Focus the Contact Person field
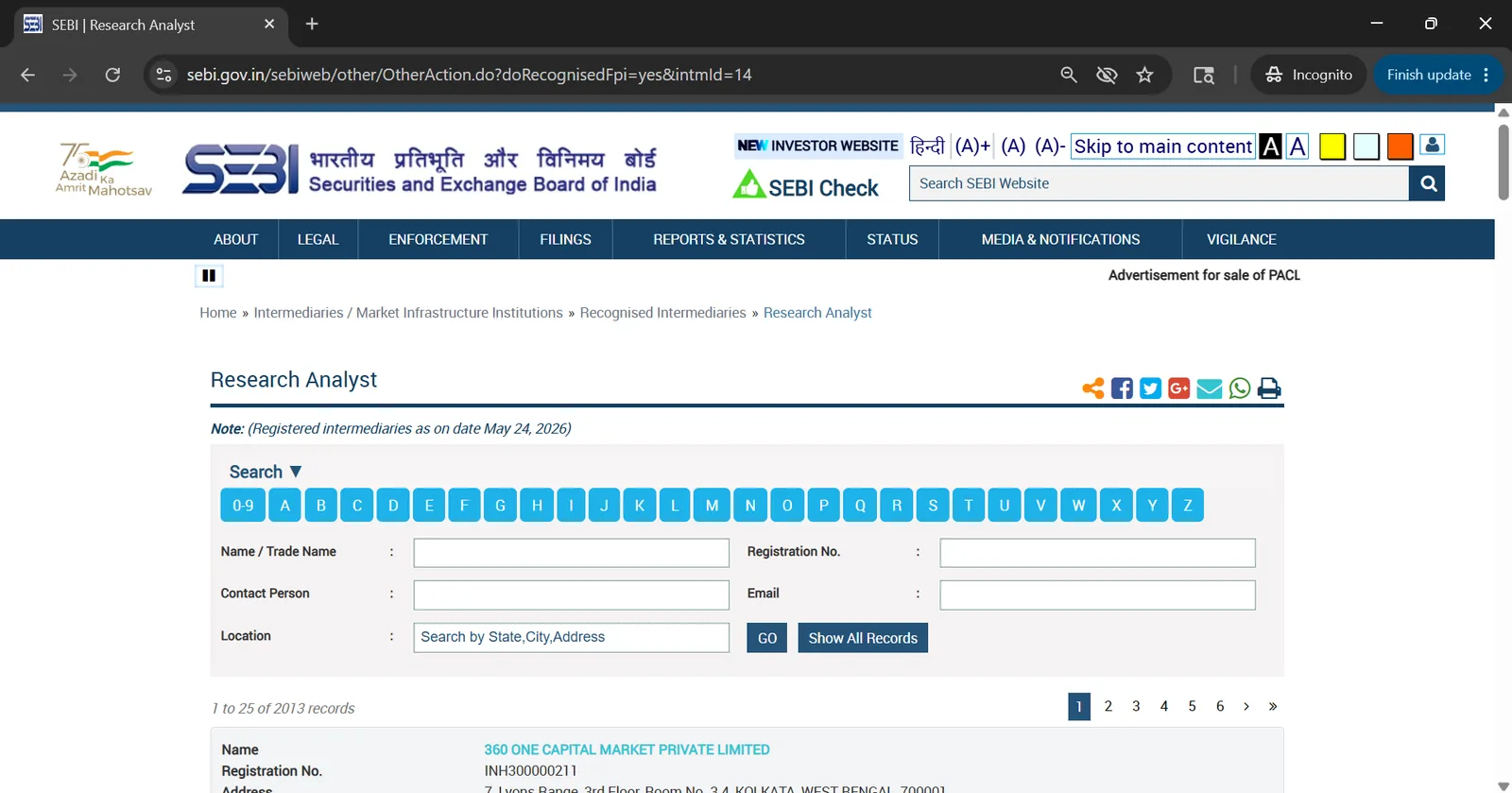Image resolution: width=1512 pixels, height=793 pixels. 572,595
